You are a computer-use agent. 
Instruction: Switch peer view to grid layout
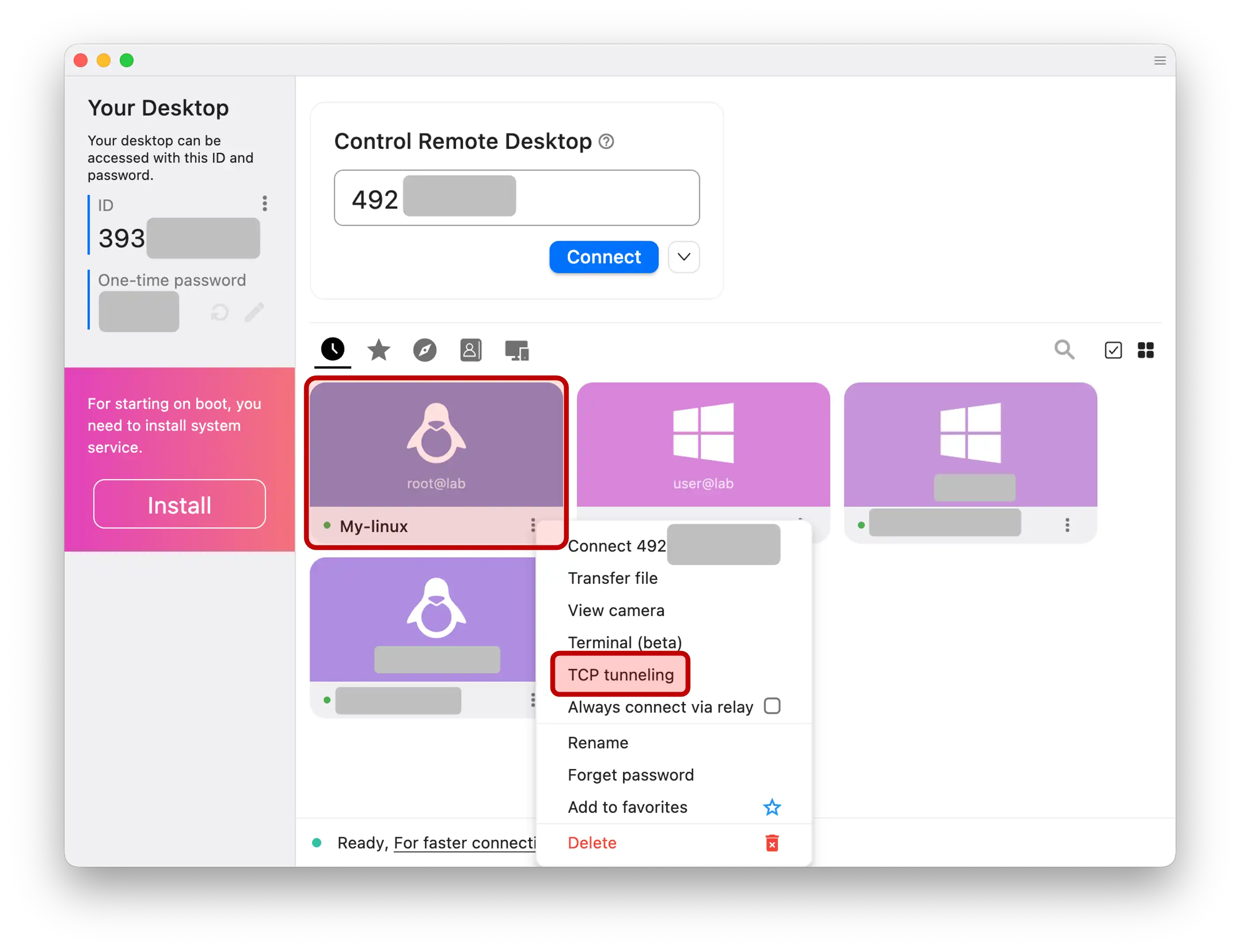point(1145,350)
